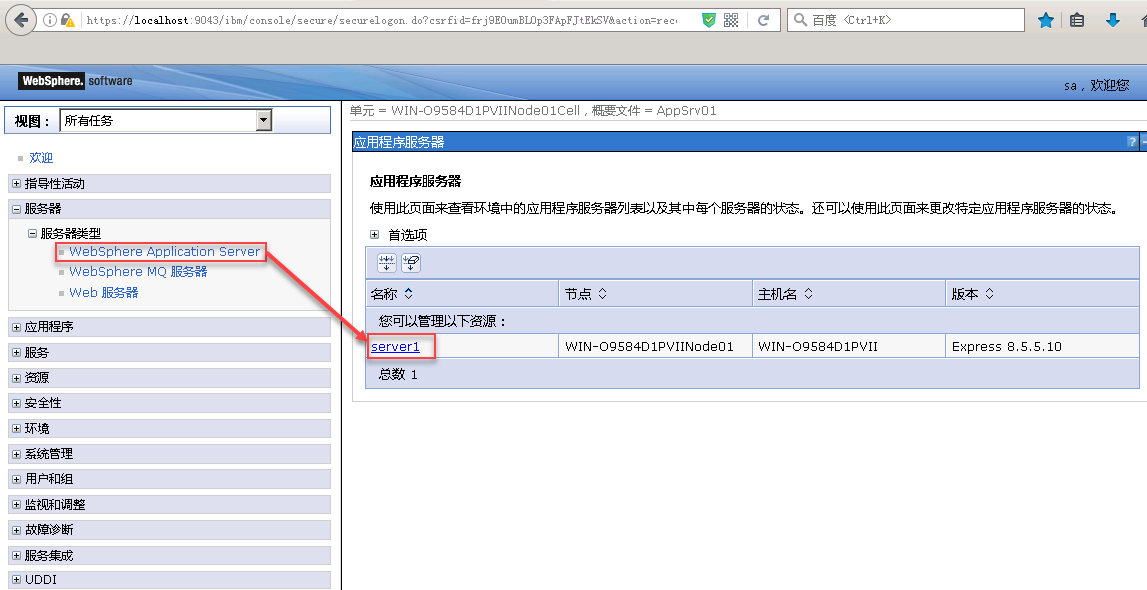Screen dimensions: 1147x590
Task: Sort the table by the 版本 column arrows
Action: click(989, 294)
